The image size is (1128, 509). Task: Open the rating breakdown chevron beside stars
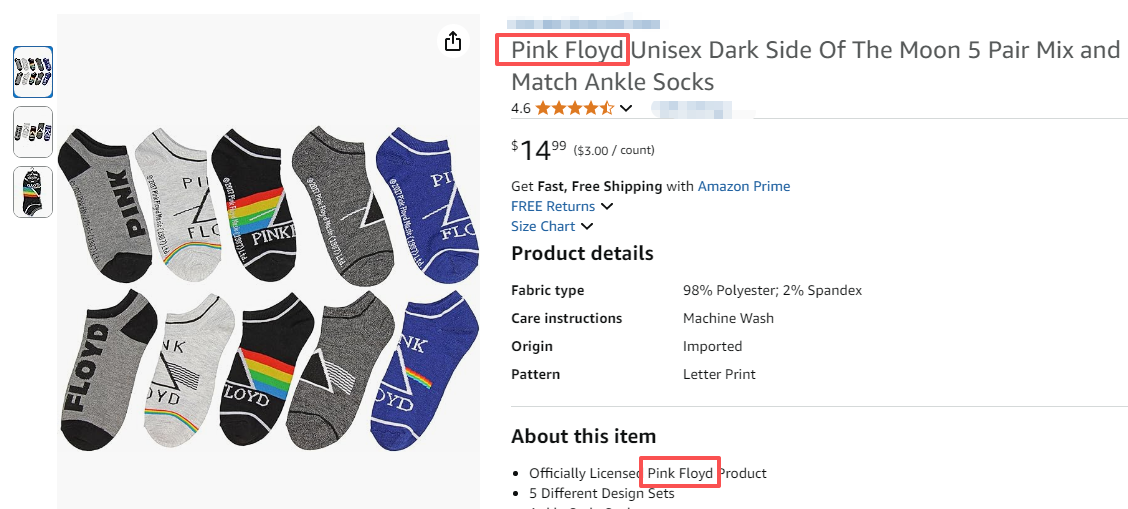pyautogui.click(x=626, y=108)
